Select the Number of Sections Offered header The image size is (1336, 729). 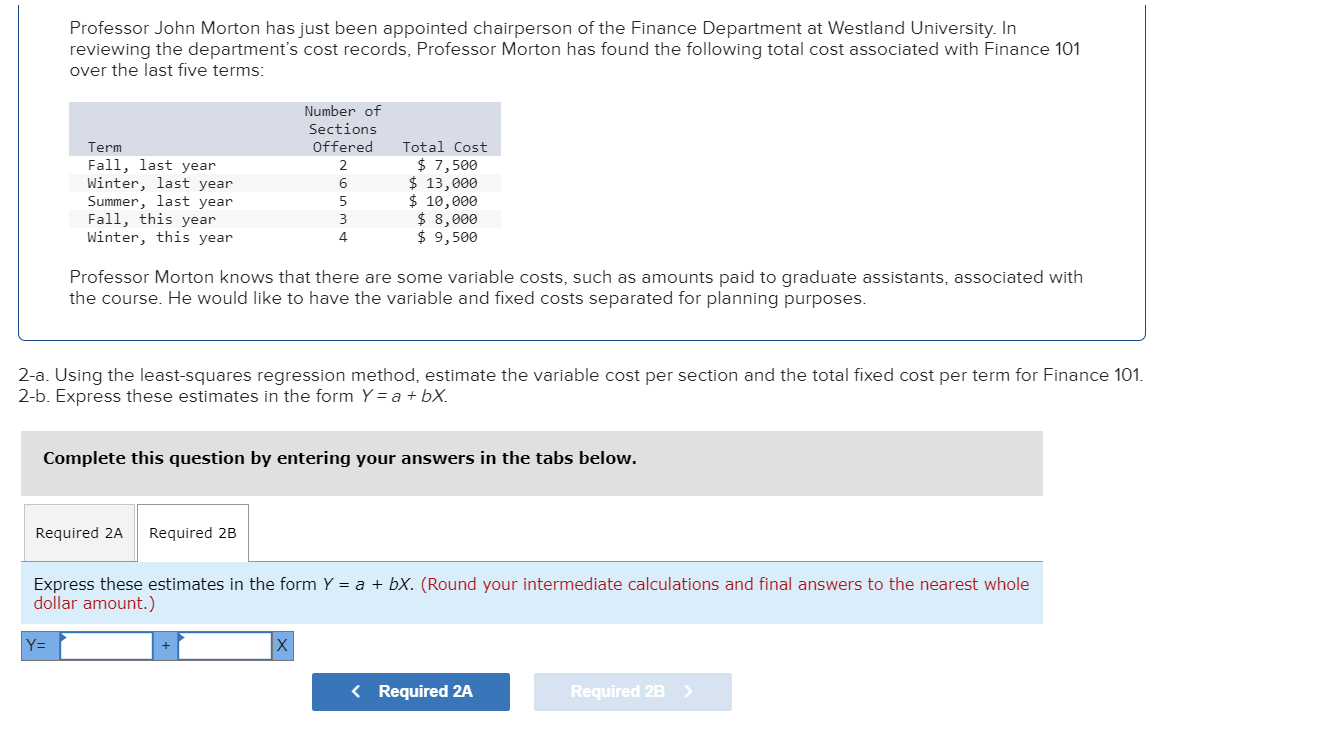point(342,129)
